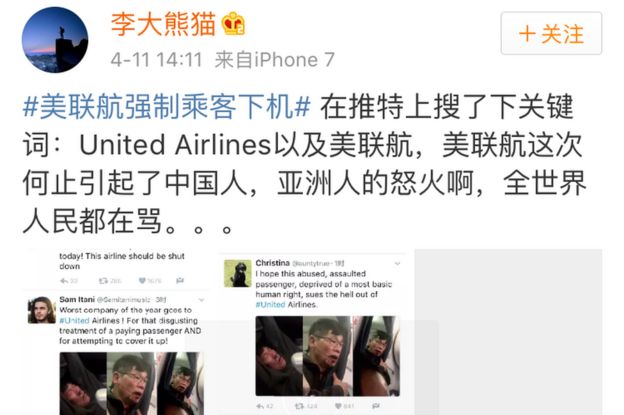This screenshot has height=415, width=624.
Task: Open the 李大熊猫 username link
Action: [164, 24]
